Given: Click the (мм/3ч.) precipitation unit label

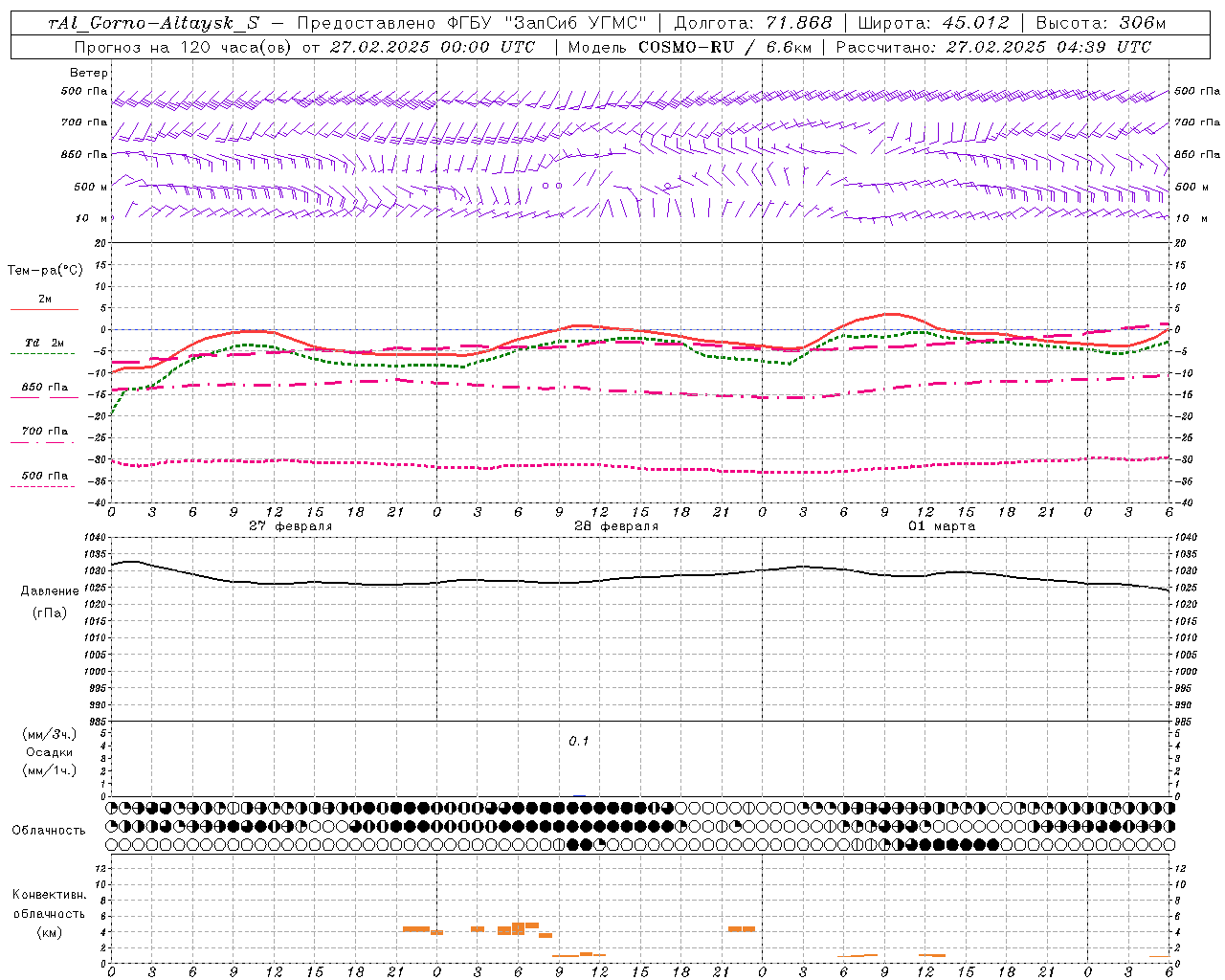Looking at the screenshot, I should coord(50,734).
